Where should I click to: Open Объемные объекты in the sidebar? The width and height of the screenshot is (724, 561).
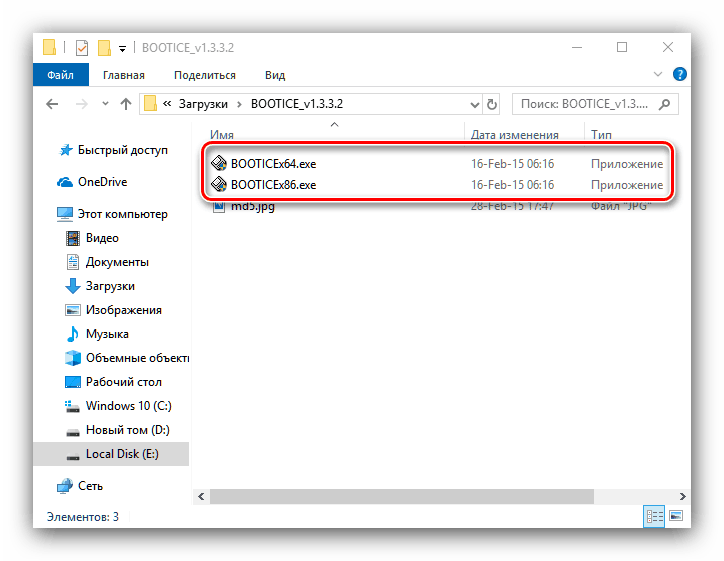click(x=138, y=358)
